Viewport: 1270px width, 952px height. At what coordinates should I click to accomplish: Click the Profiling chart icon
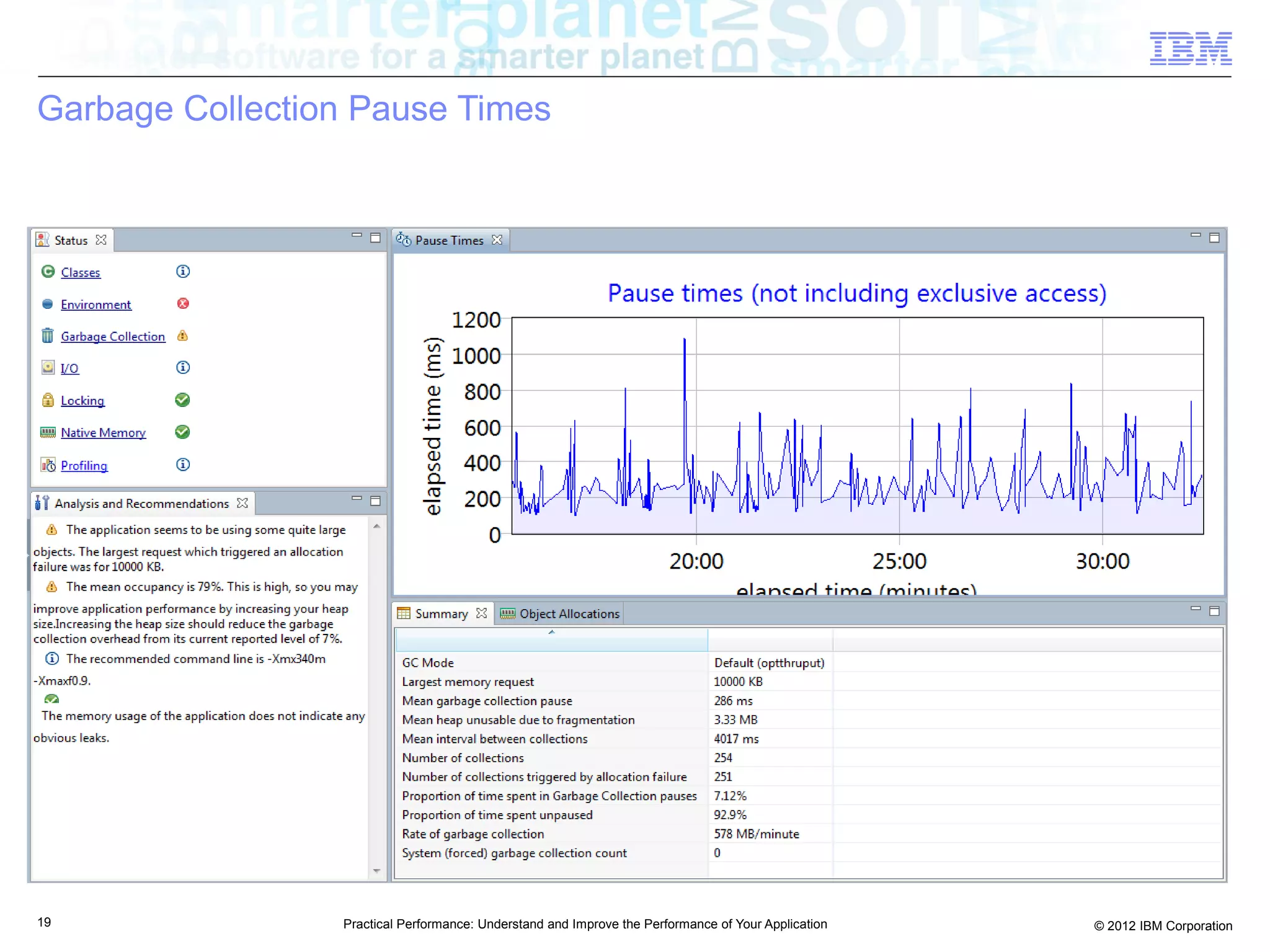(x=48, y=465)
